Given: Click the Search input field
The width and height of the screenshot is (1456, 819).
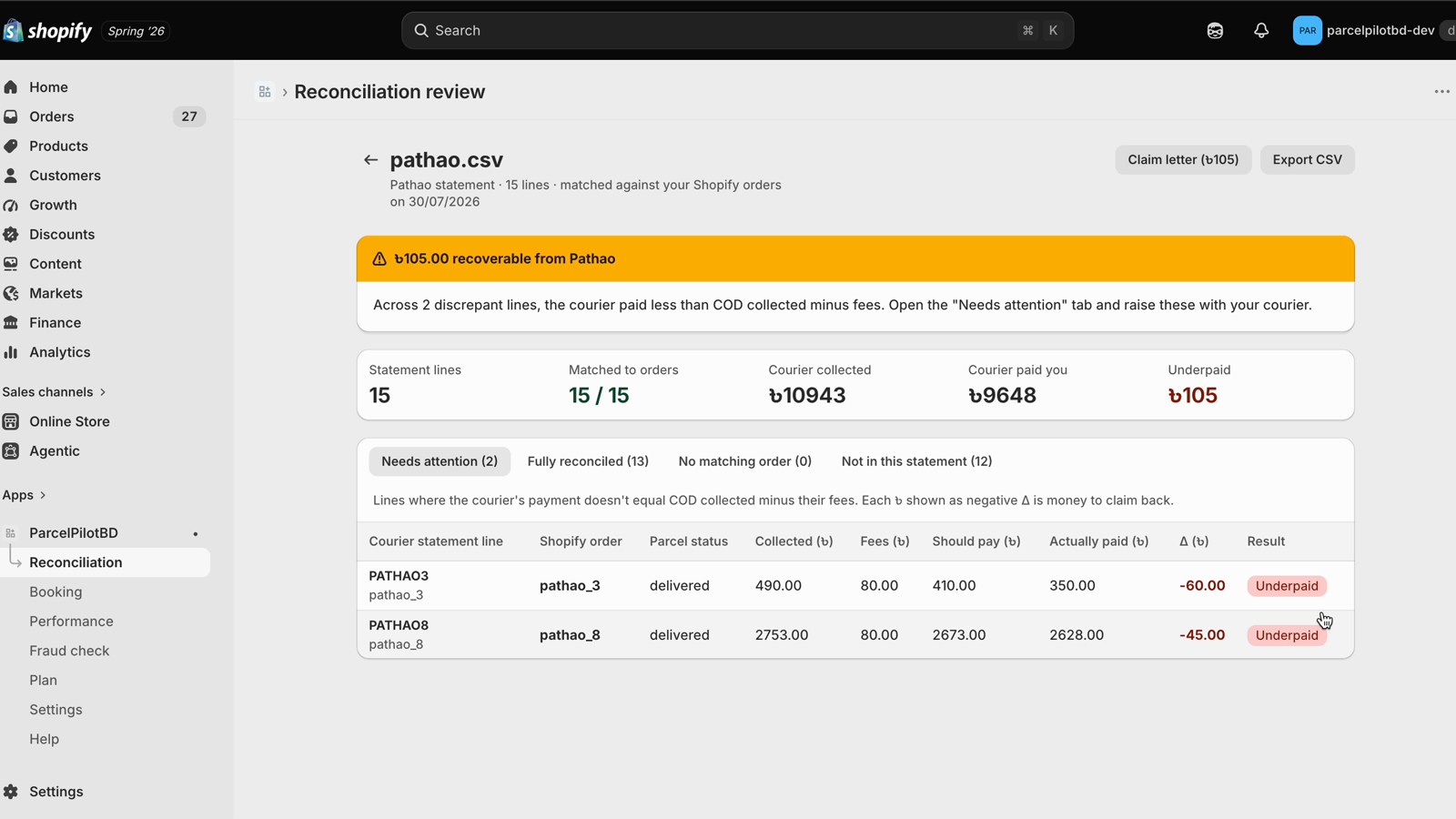Looking at the screenshot, I should pyautogui.click(x=737, y=30).
